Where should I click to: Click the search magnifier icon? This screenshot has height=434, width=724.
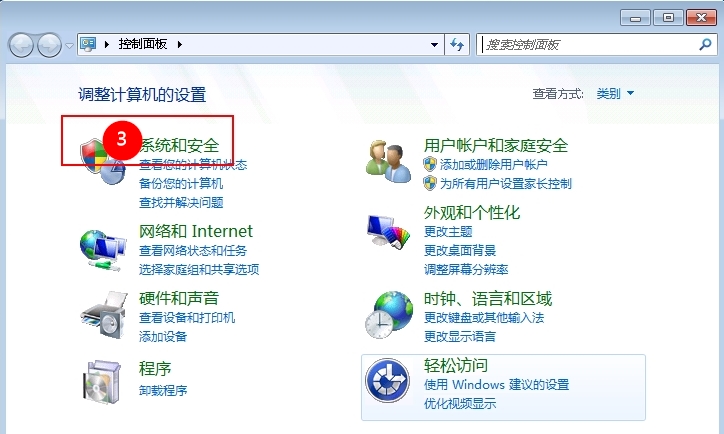[705, 44]
